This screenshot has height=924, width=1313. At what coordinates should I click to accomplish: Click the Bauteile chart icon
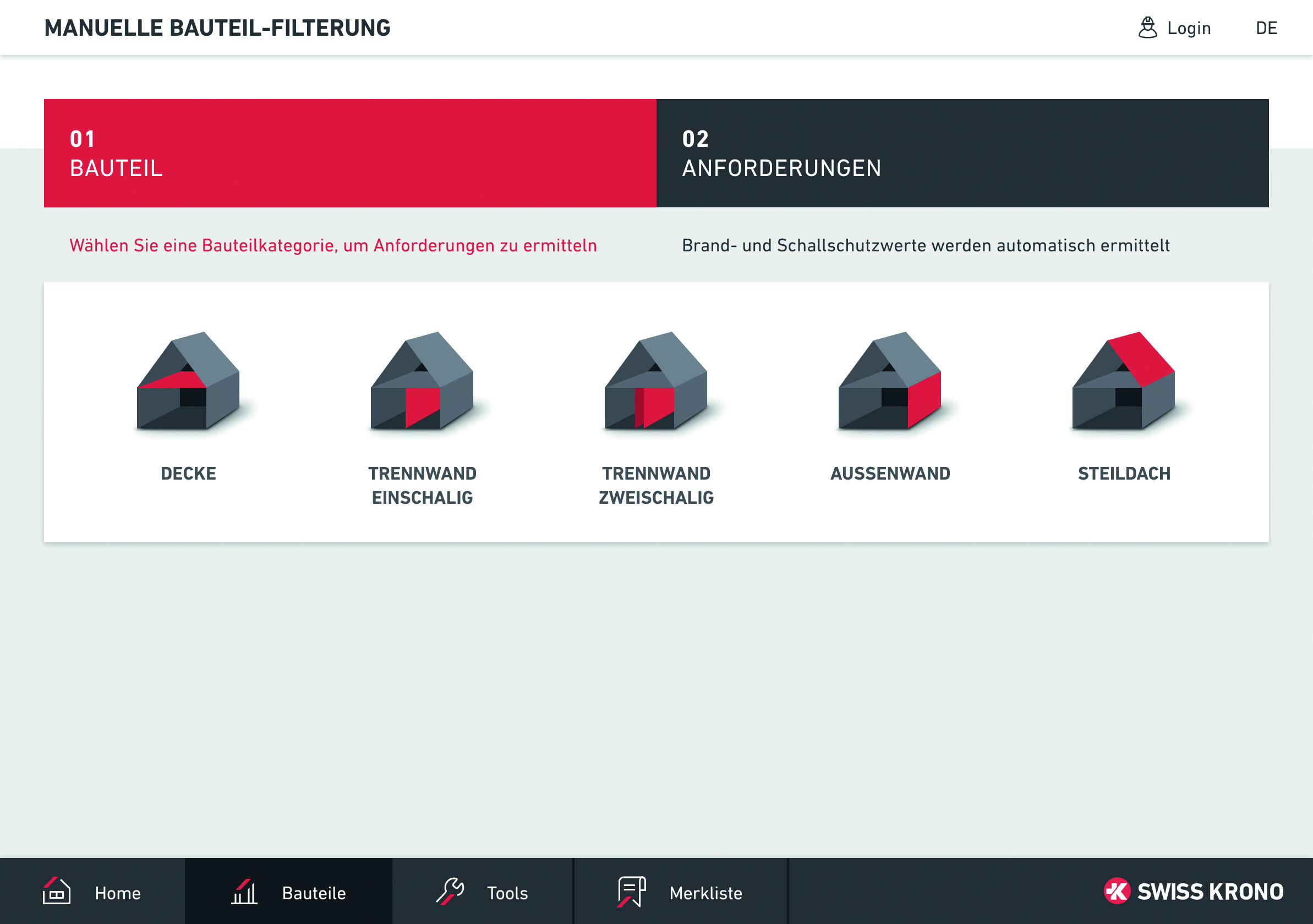[244, 892]
